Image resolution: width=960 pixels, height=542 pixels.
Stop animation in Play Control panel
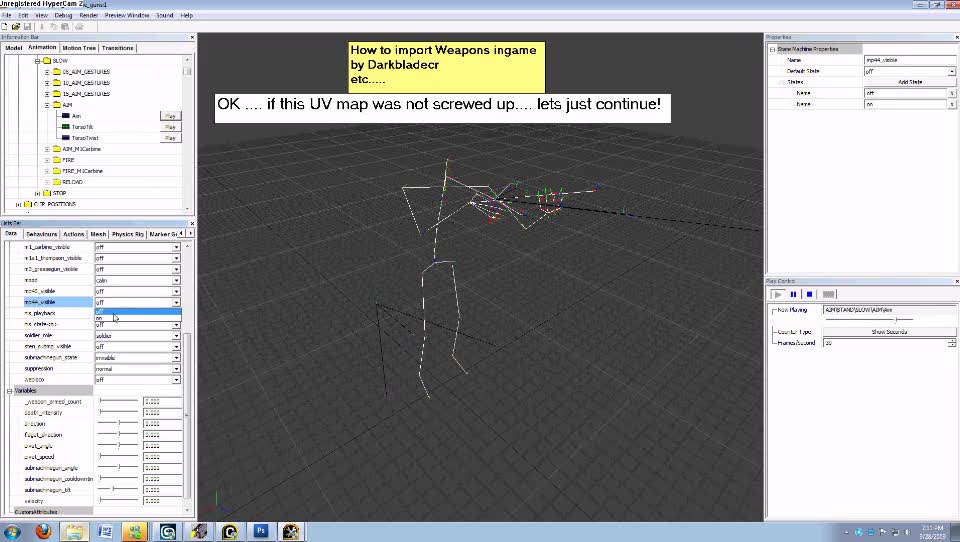tap(809, 295)
